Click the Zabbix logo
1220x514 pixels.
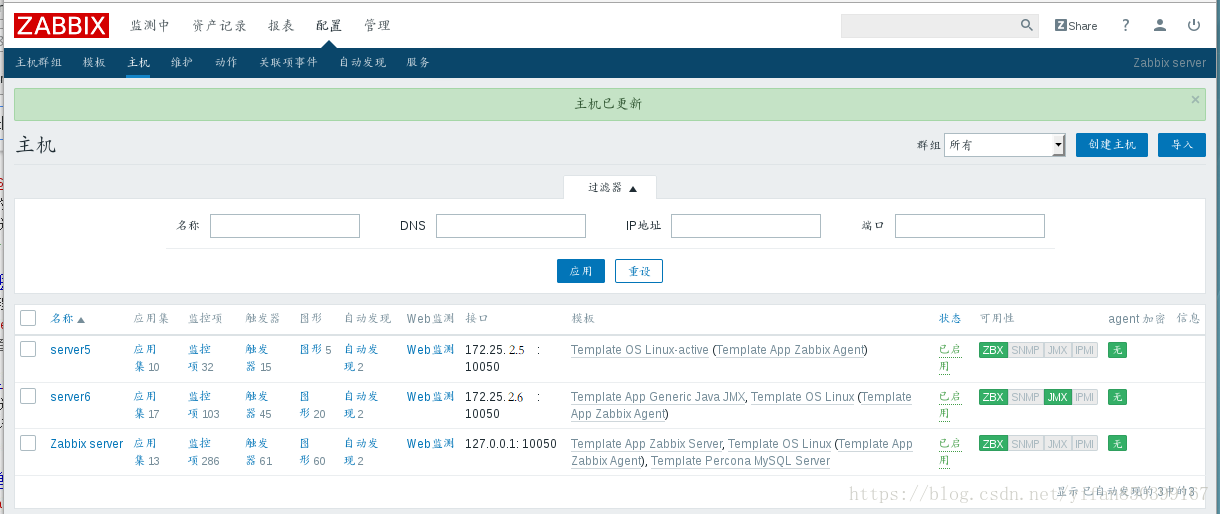coord(62,25)
